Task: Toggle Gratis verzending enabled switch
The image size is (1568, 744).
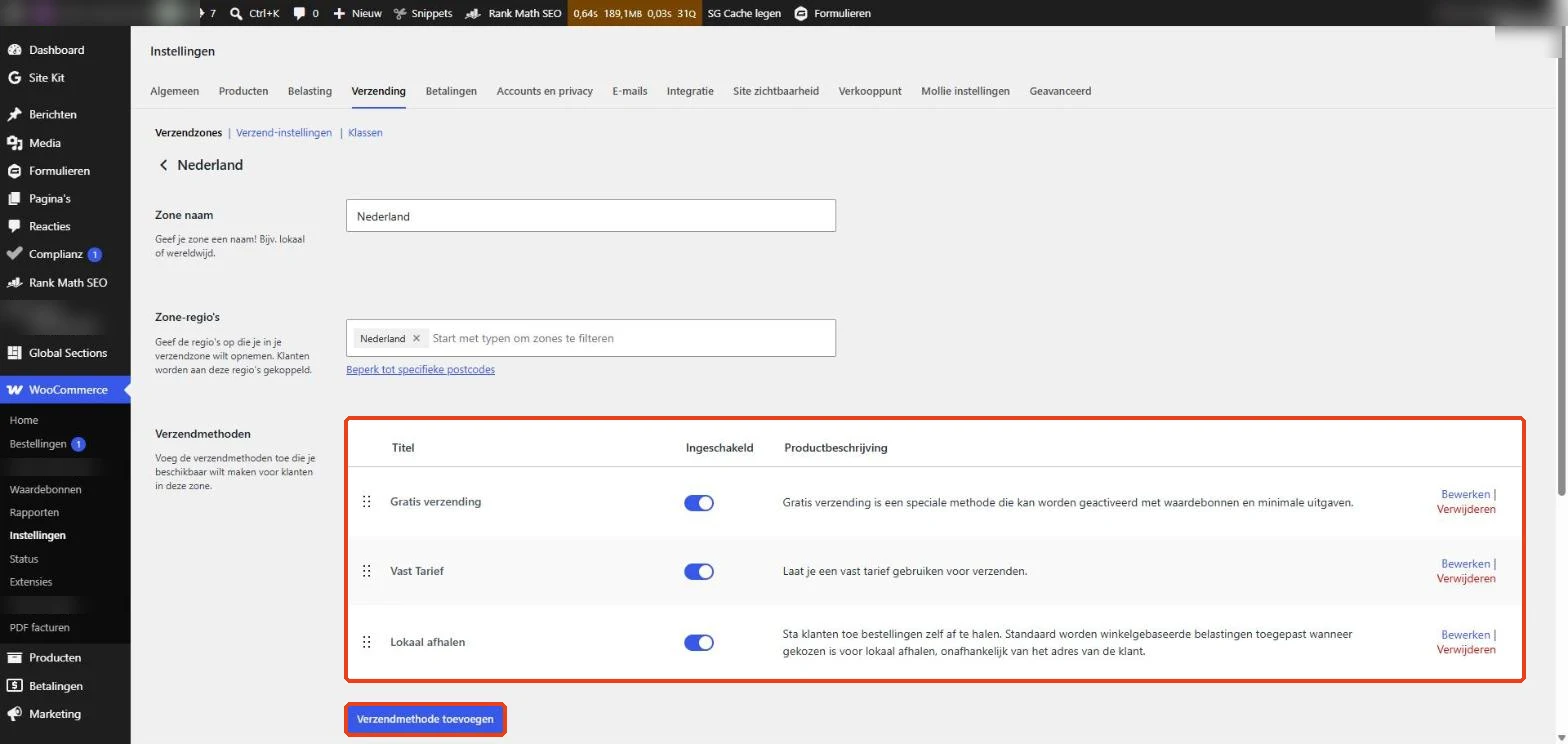Action: tap(699, 502)
